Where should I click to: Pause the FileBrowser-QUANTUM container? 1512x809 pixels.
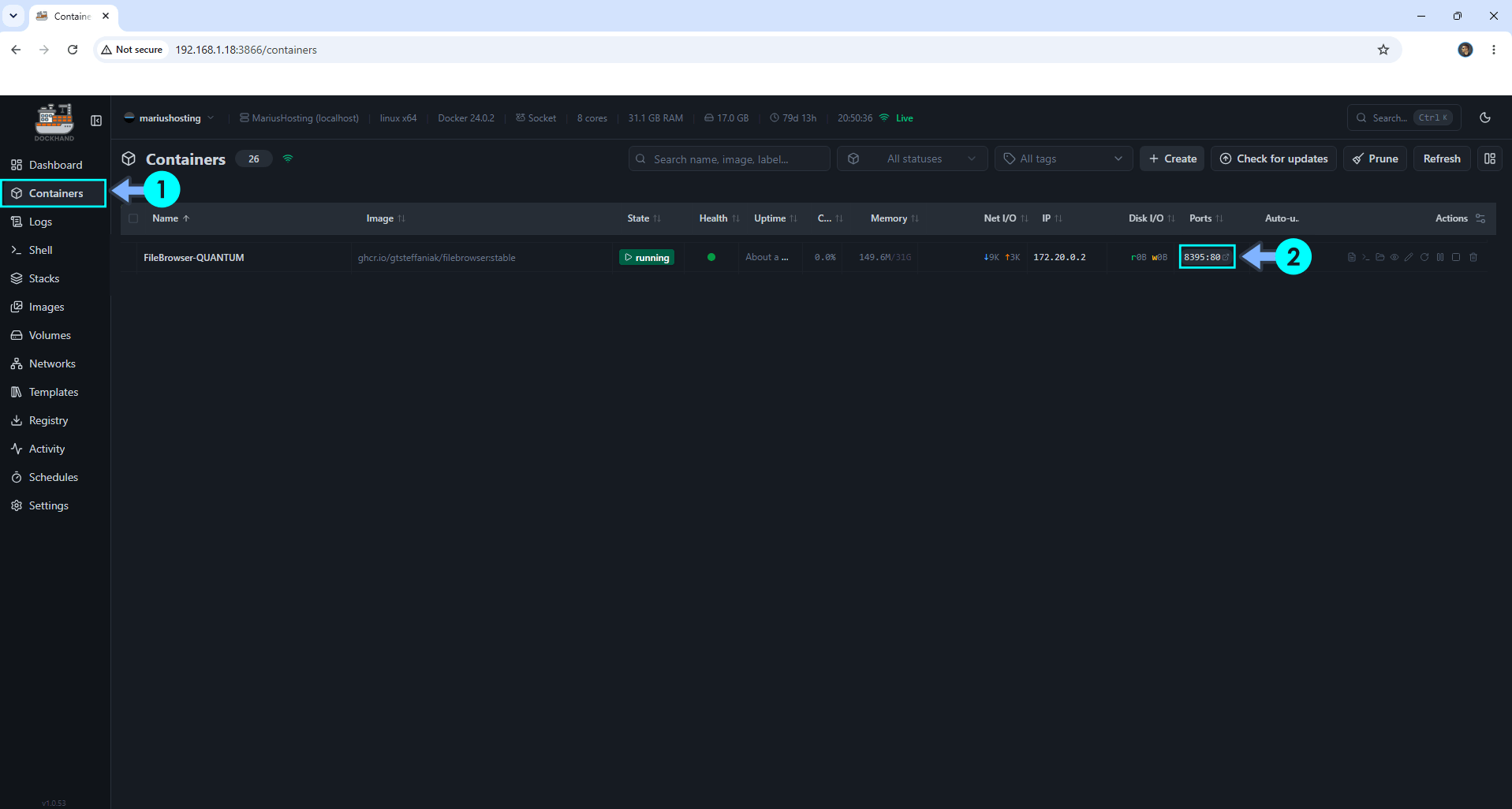pos(1440,257)
